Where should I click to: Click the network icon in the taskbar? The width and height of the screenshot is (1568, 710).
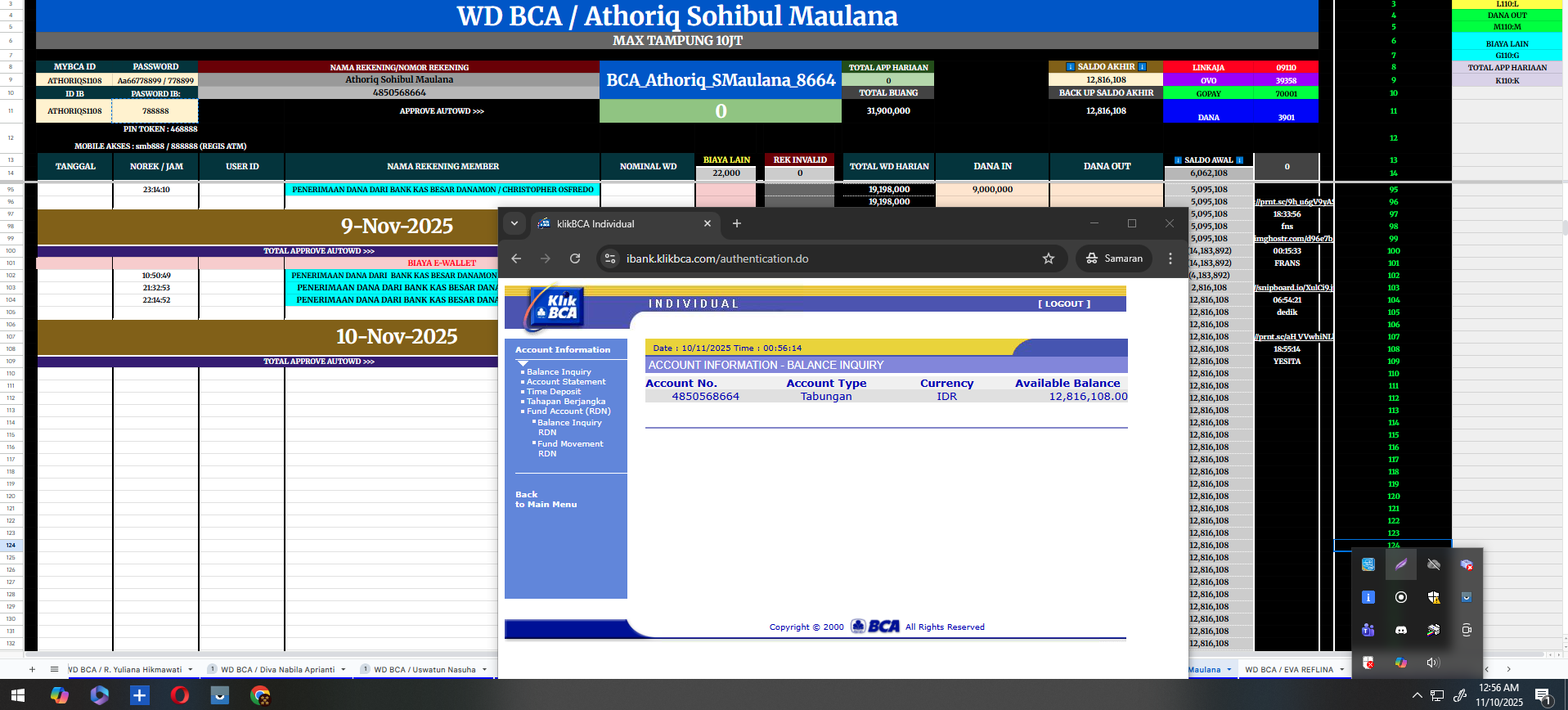click(x=1437, y=695)
